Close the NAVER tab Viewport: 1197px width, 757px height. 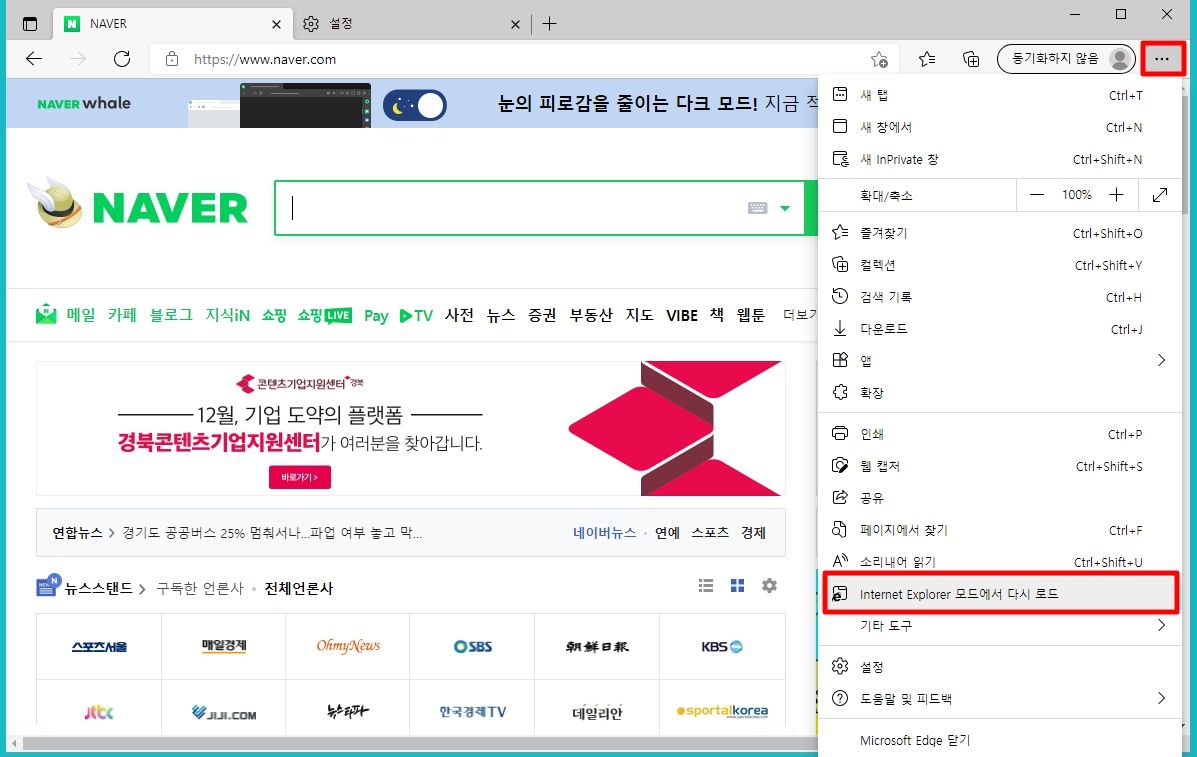tap(276, 24)
